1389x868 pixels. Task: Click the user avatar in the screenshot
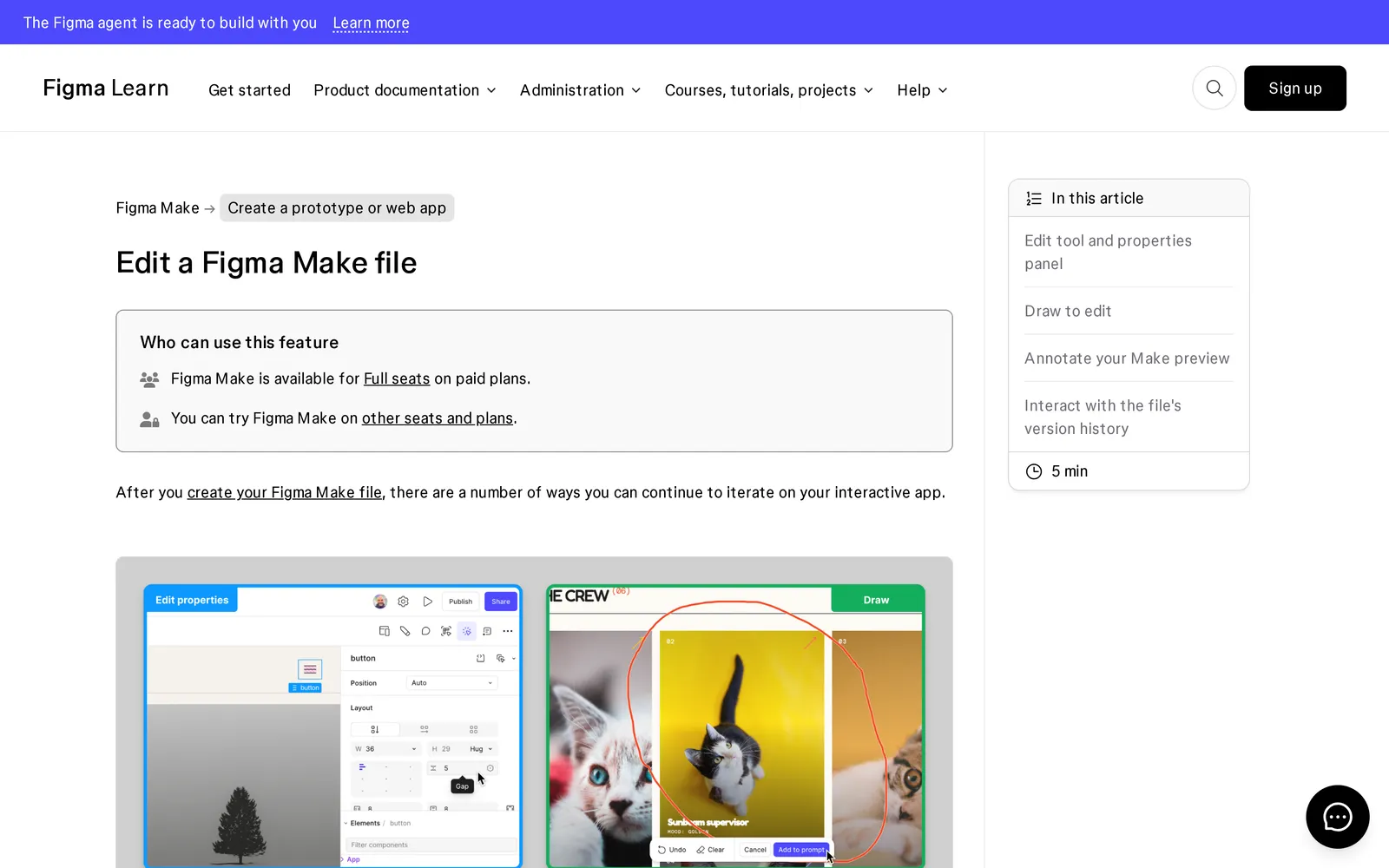coord(380,602)
